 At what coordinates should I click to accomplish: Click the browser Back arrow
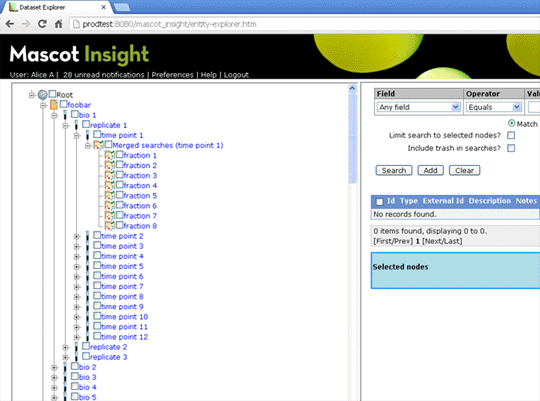pyautogui.click(x=10, y=24)
